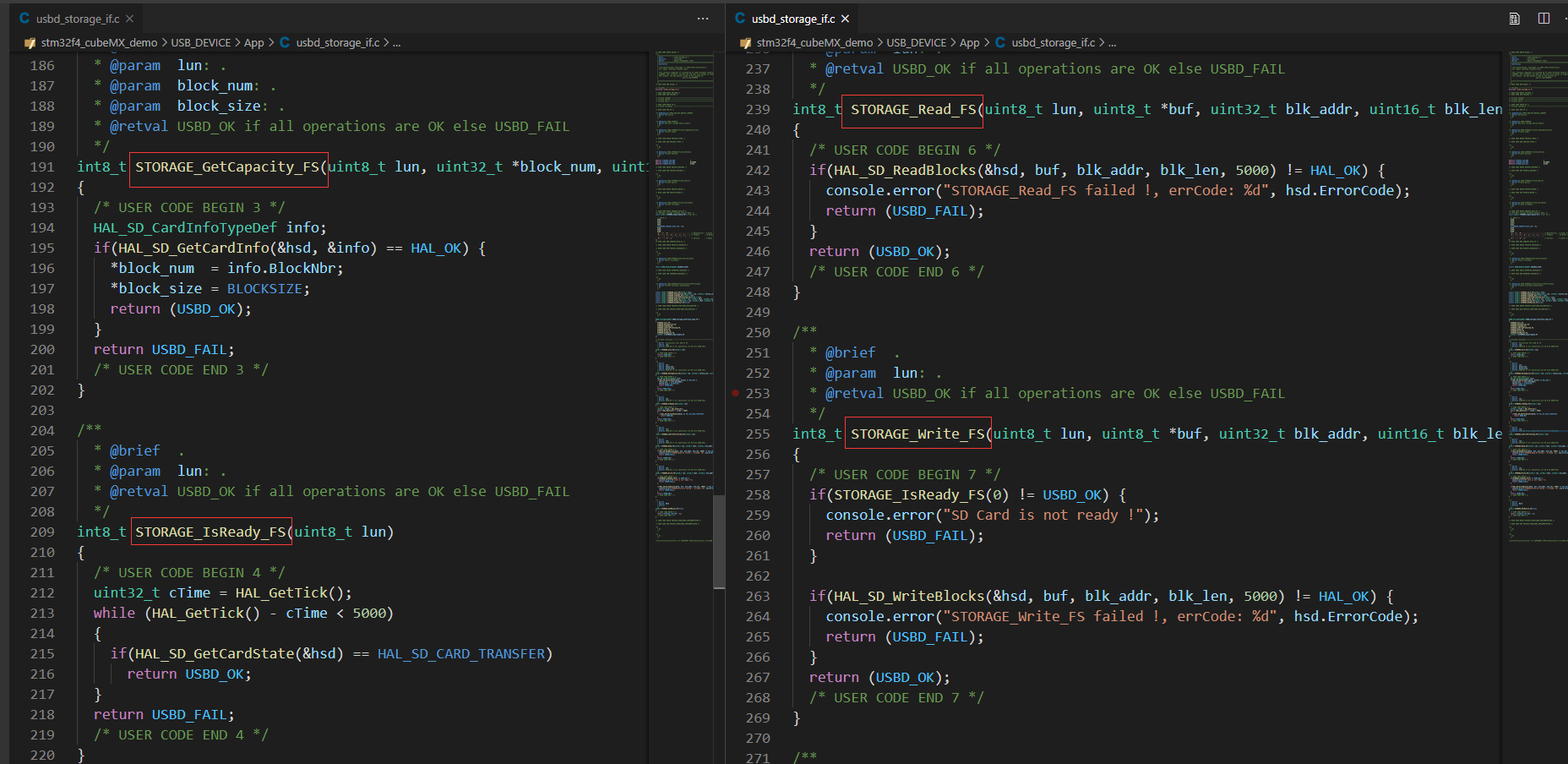The width and height of the screenshot is (1568, 764).
Task: Click the C file icon in the right breadcrumb bar
Action: [999, 42]
